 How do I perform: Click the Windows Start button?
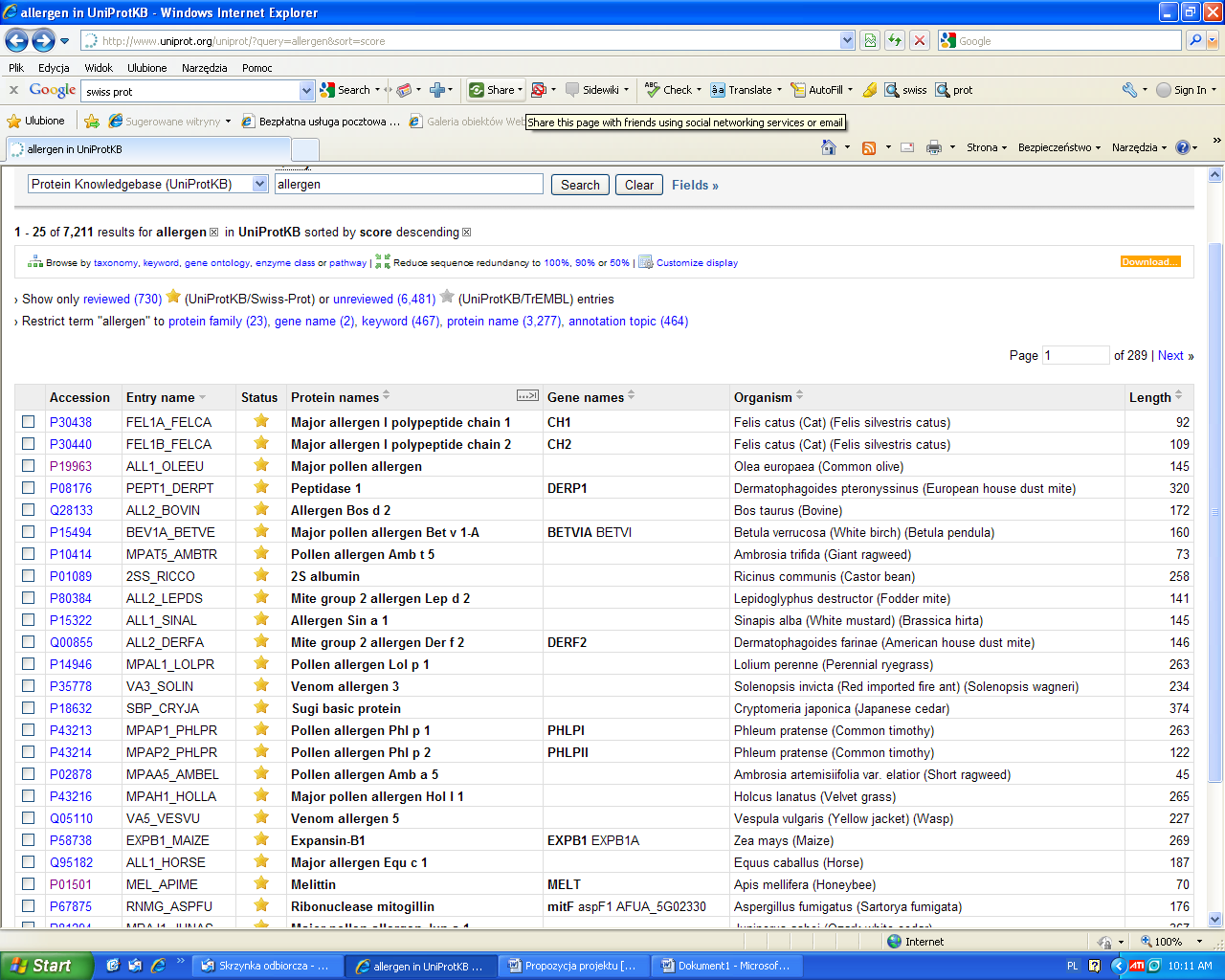(x=47, y=966)
